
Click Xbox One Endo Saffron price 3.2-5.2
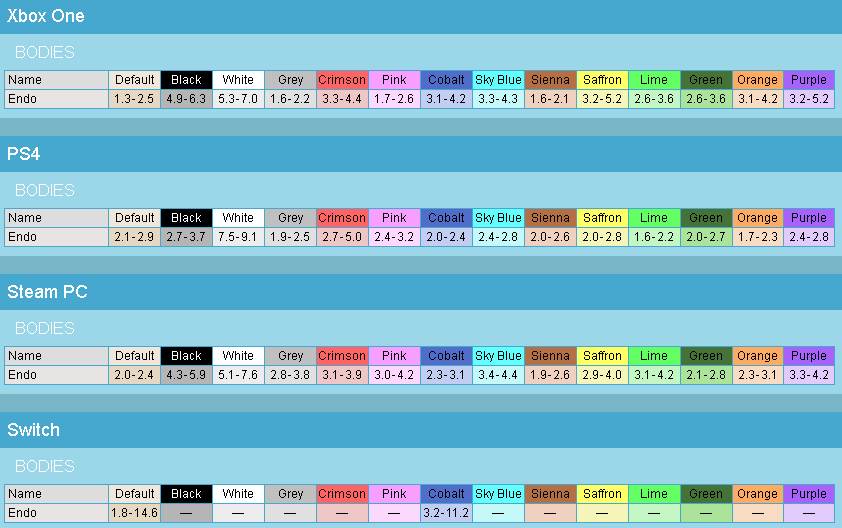tap(602, 99)
